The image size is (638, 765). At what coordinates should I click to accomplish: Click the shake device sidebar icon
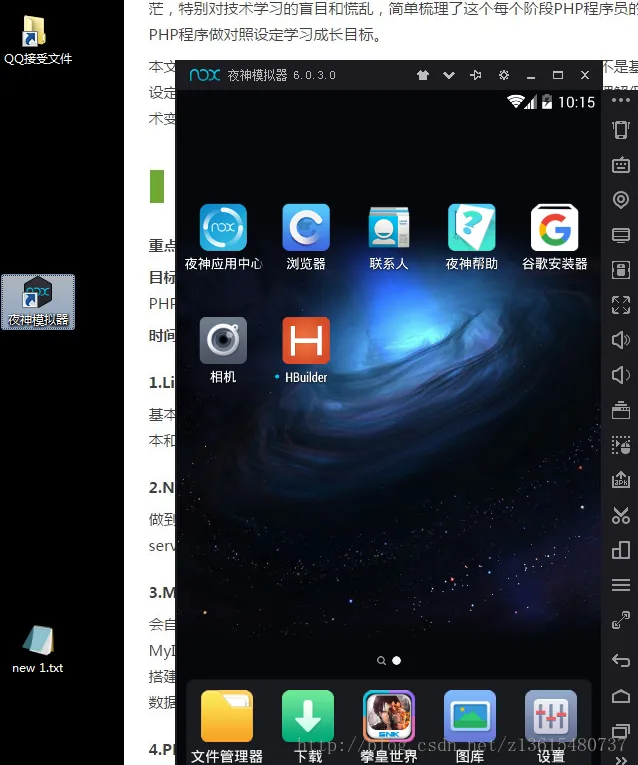point(621,130)
